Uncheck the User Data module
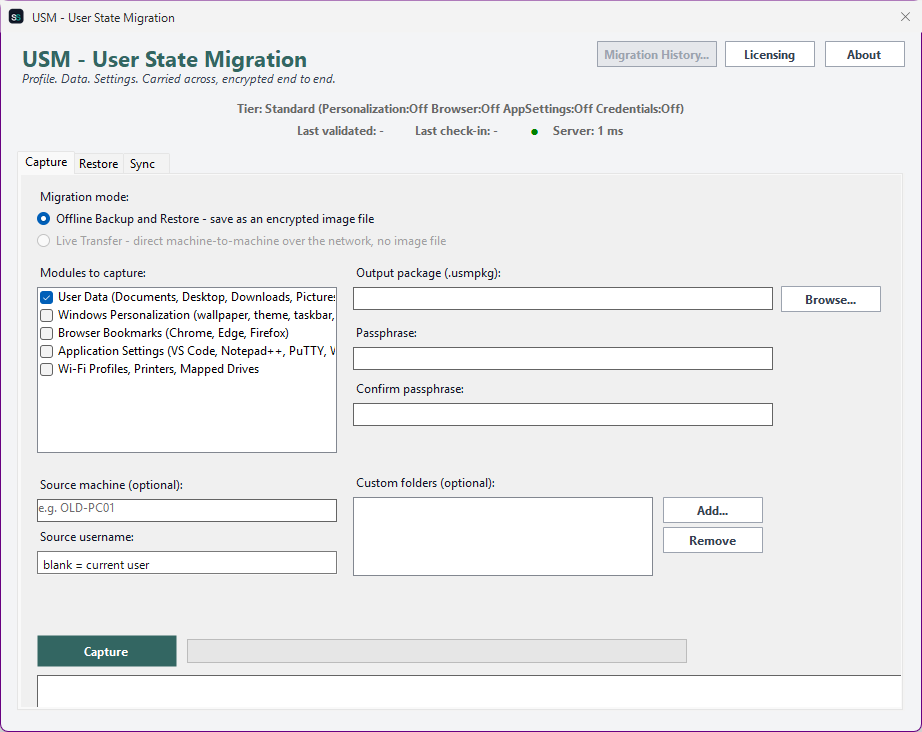922x732 pixels. [x=46, y=298]
